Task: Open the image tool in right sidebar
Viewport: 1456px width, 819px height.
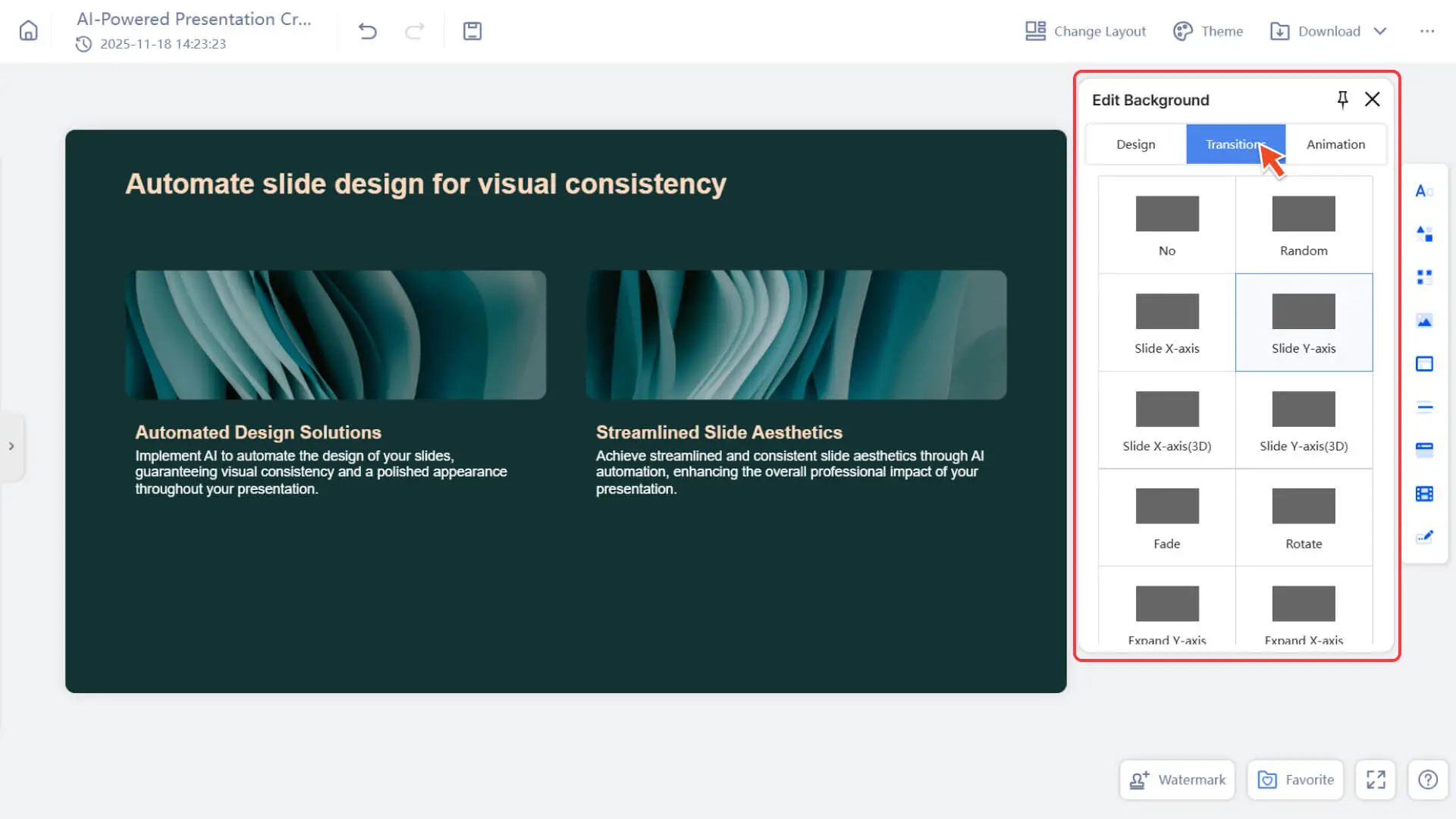Action: point(1424,321)
